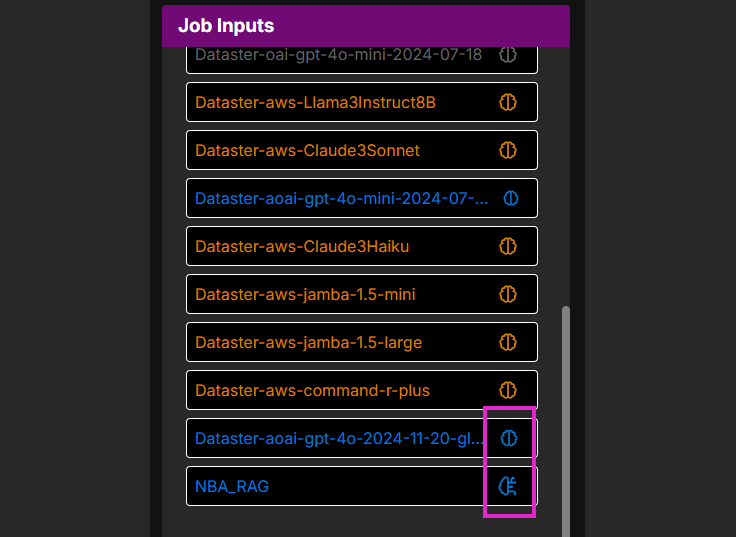
Task: Choose Dataster-aoai-gpt-4o-2024-11-20-gl... label
Action: coord(339,438)
